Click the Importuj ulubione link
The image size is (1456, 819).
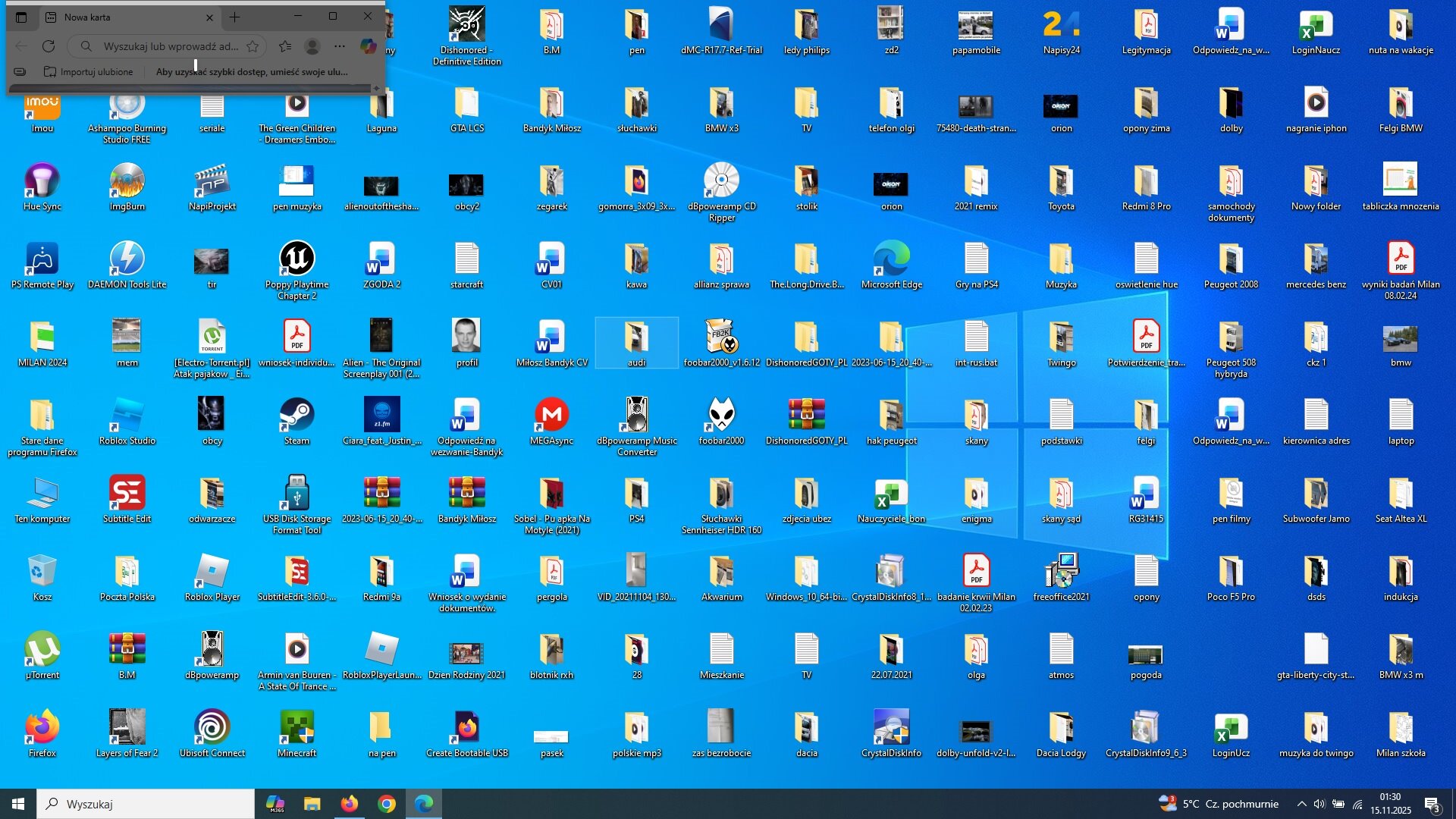click(x=88, y=72)
